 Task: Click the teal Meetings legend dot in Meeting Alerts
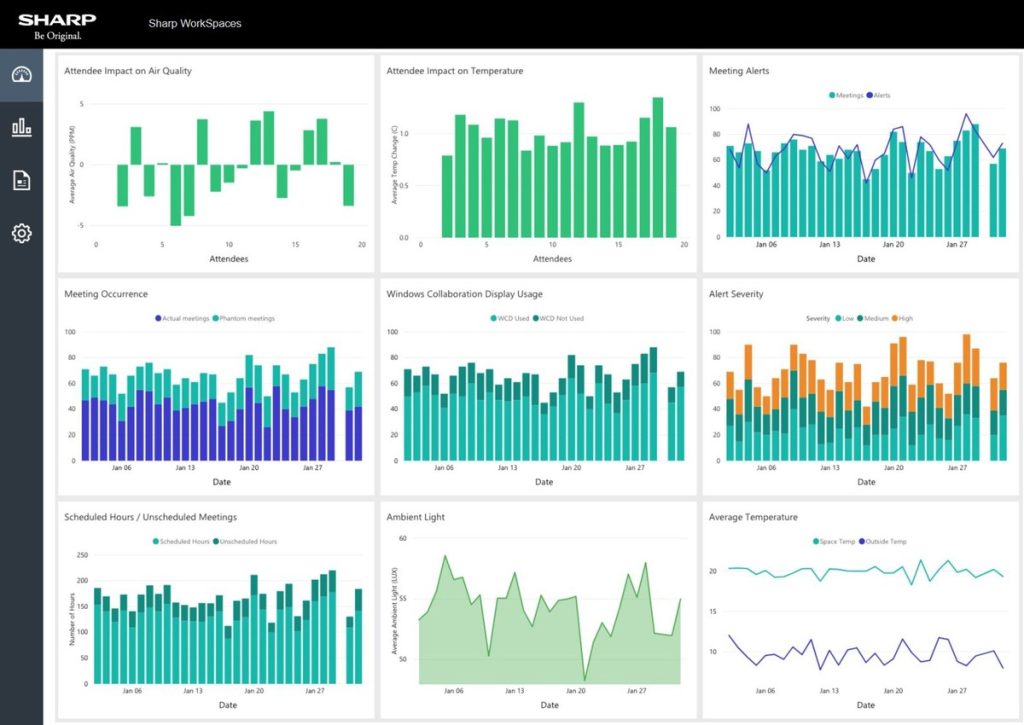tap(833, 94)
